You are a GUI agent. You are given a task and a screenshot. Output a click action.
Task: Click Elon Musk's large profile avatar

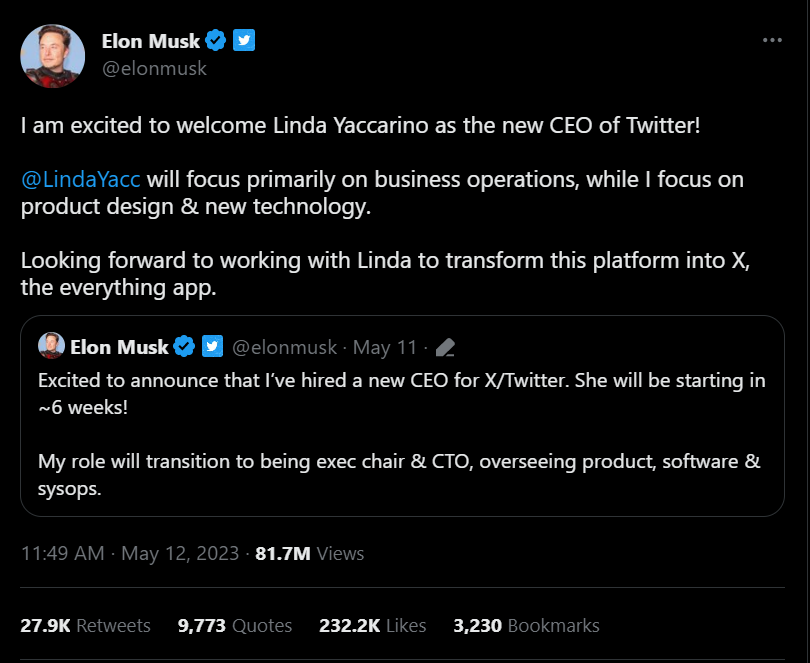[52, 54]
